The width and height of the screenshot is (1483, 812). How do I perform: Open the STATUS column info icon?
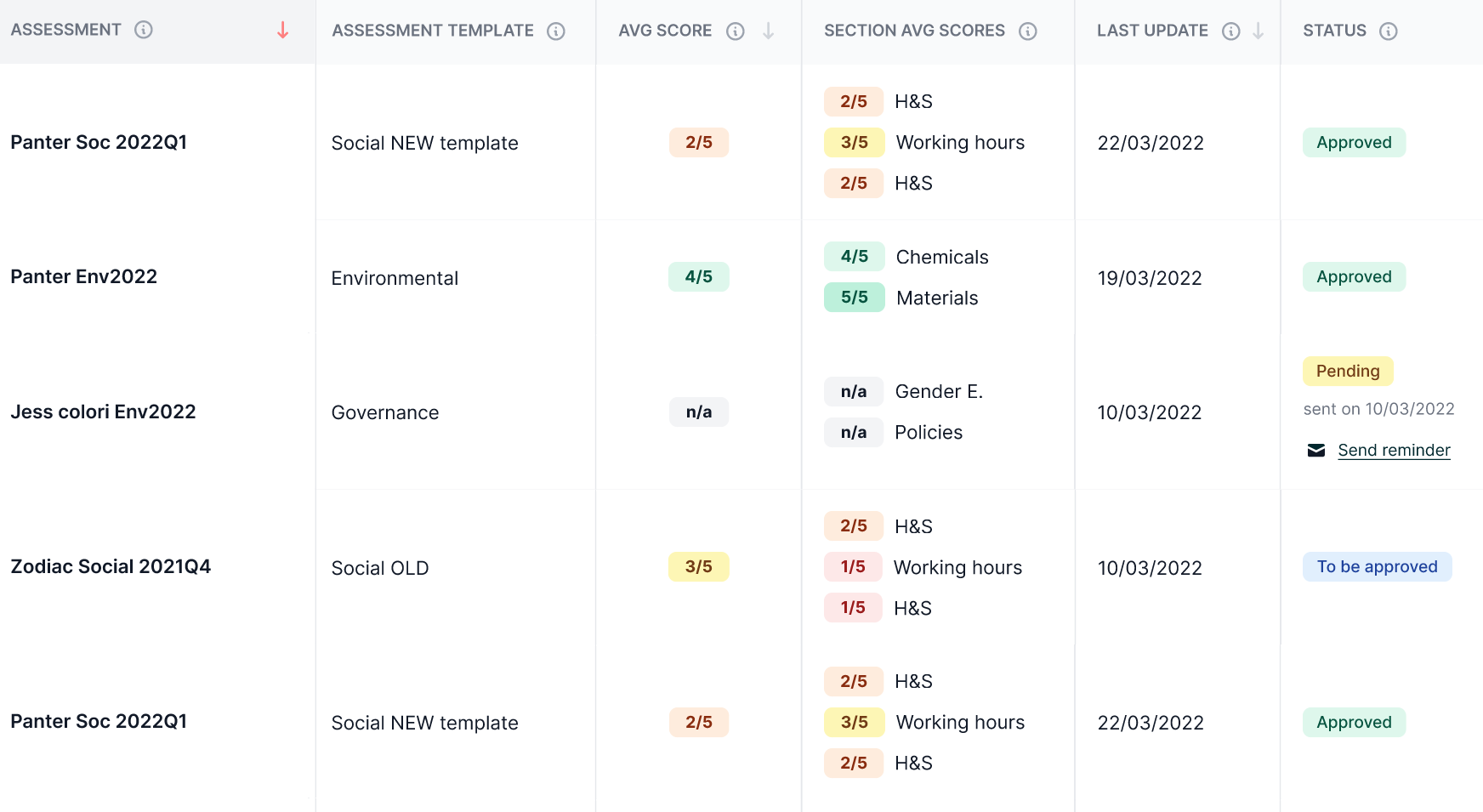click(x=1389, y=31)
